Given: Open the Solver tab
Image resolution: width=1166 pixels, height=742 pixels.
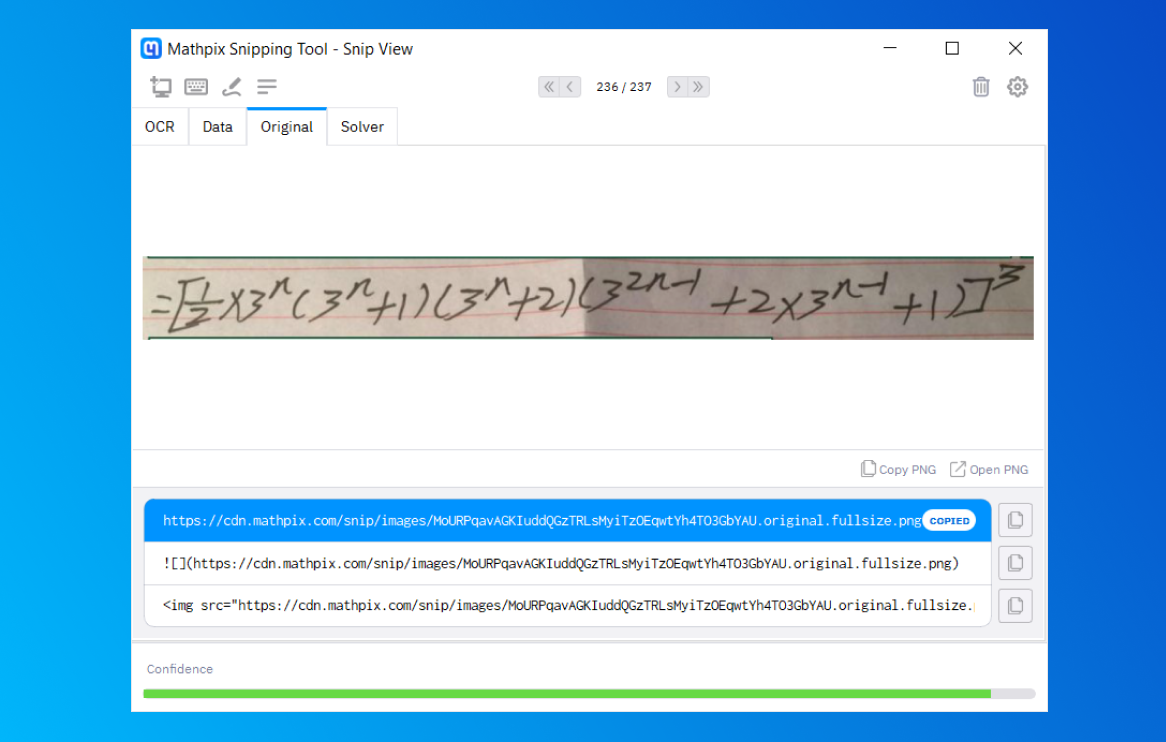Looking at the screenshot, I should point(362,127).
